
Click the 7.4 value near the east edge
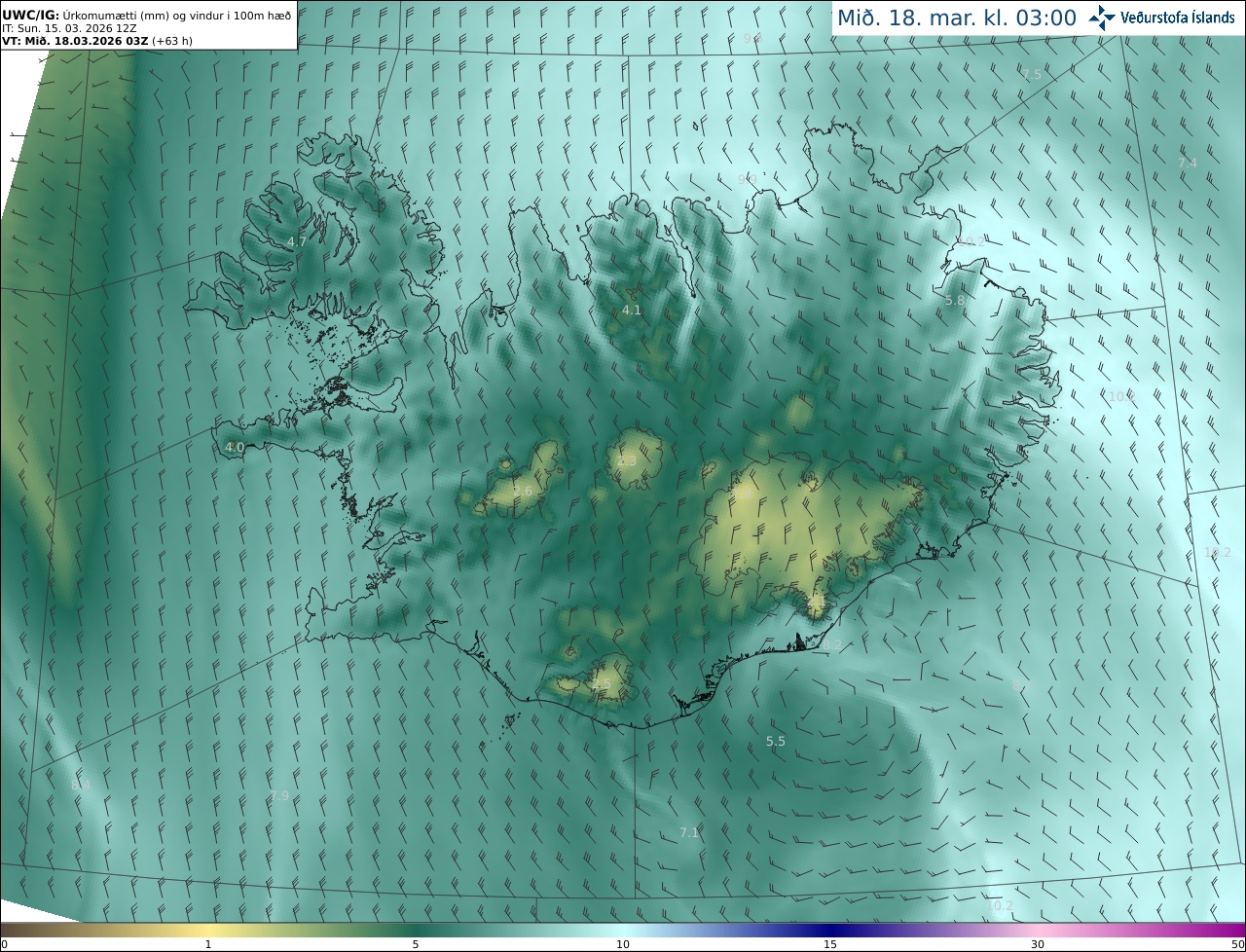(1188, 163)
